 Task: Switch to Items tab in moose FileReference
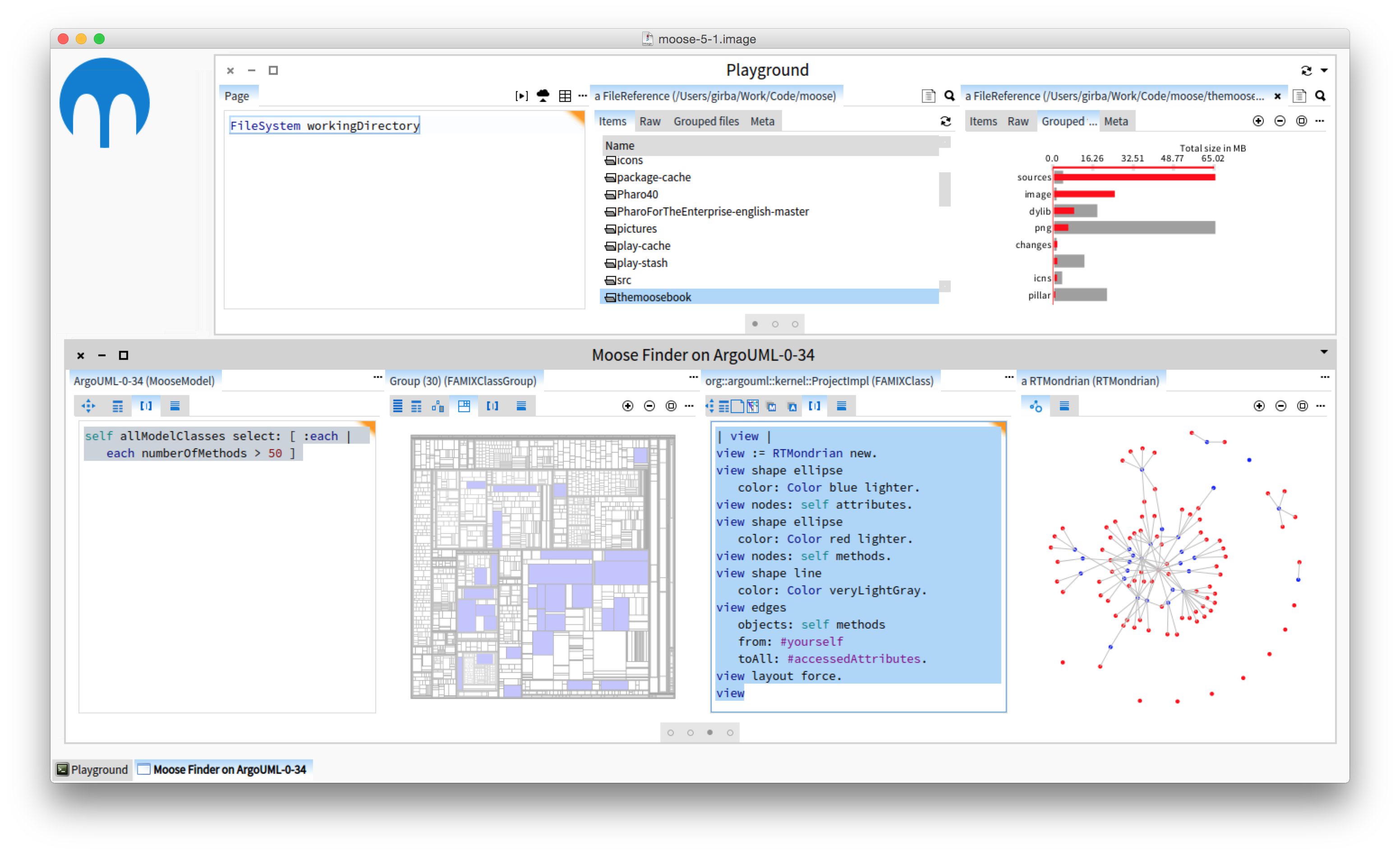point(612,121)
